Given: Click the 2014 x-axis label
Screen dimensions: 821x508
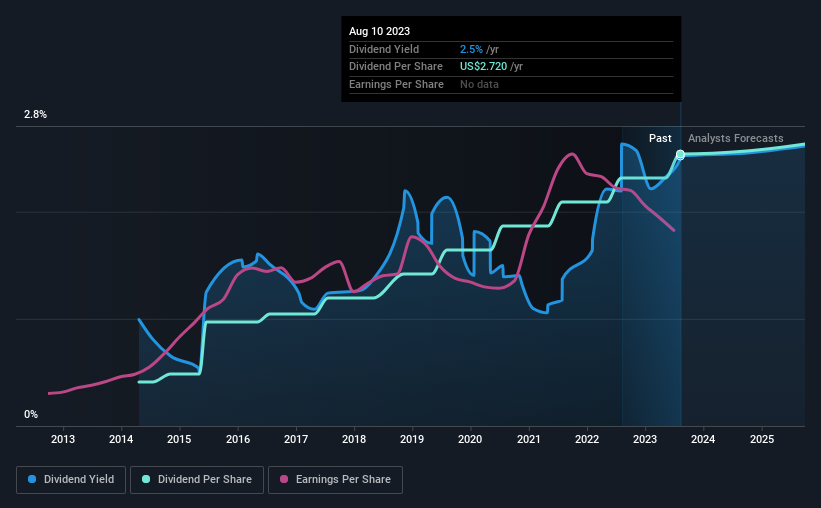Looking at the screenshot, I should pos(121,439).
